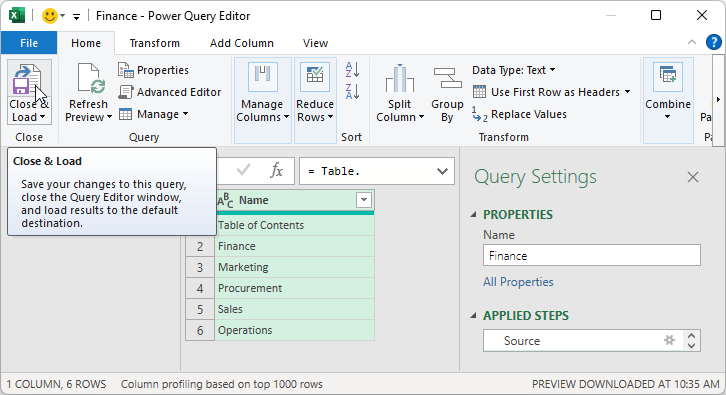Image resolution: width=726 pixels, height=395 pixels.
Task: Click Use First Row as Headers
Action: coord(546,92)
